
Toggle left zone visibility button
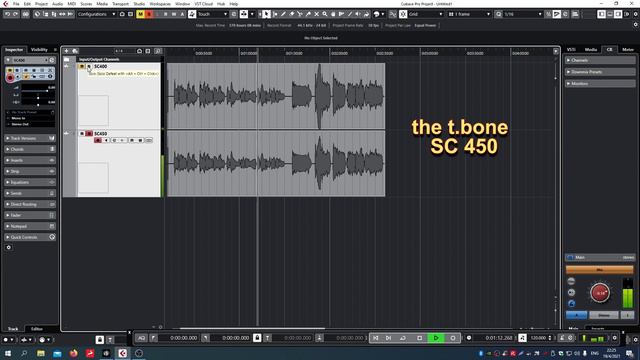coord(602,14)
